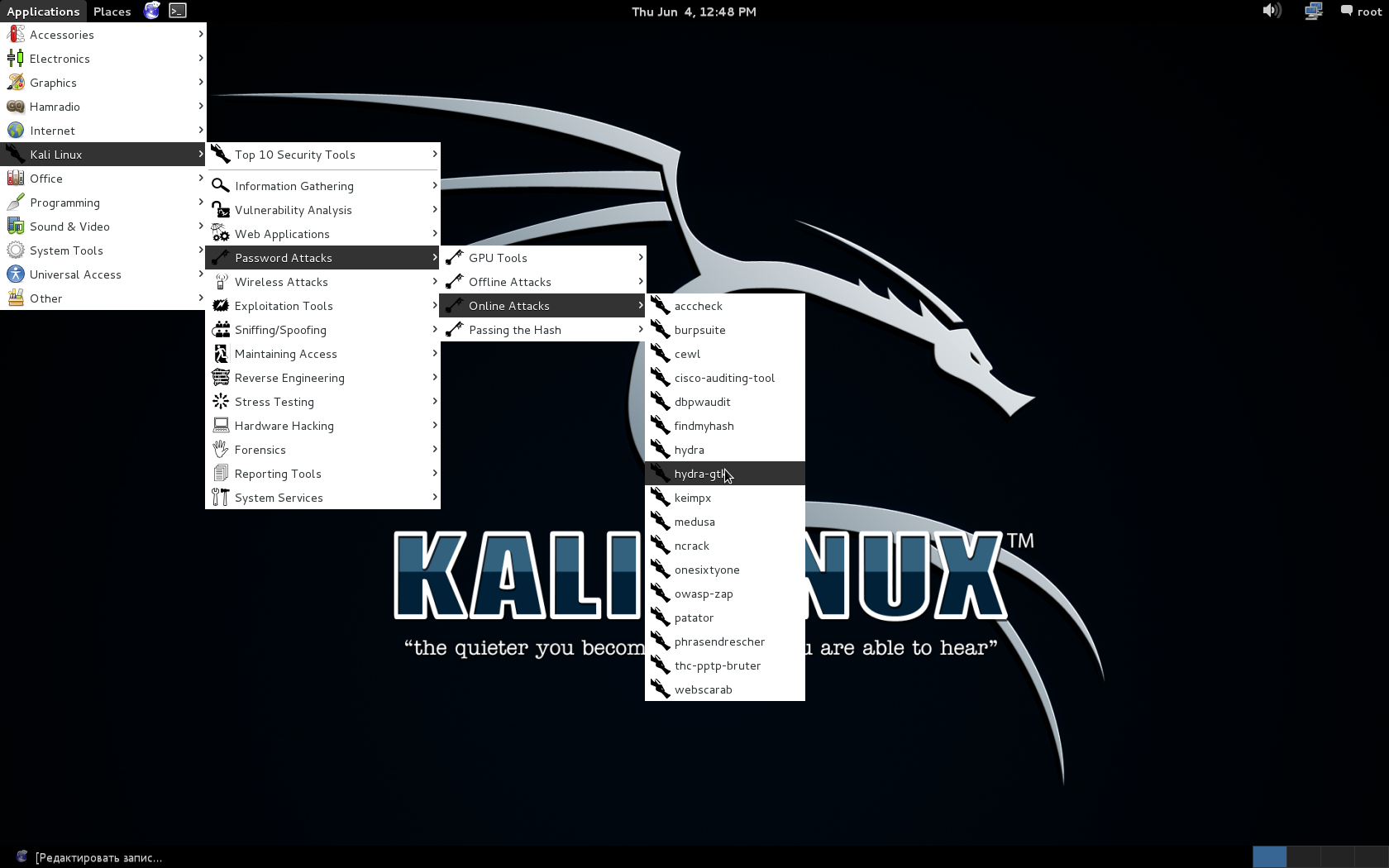The image size is (1389, 868).
Task: Launch the web browser from top panel
Action: coord(152,11)
